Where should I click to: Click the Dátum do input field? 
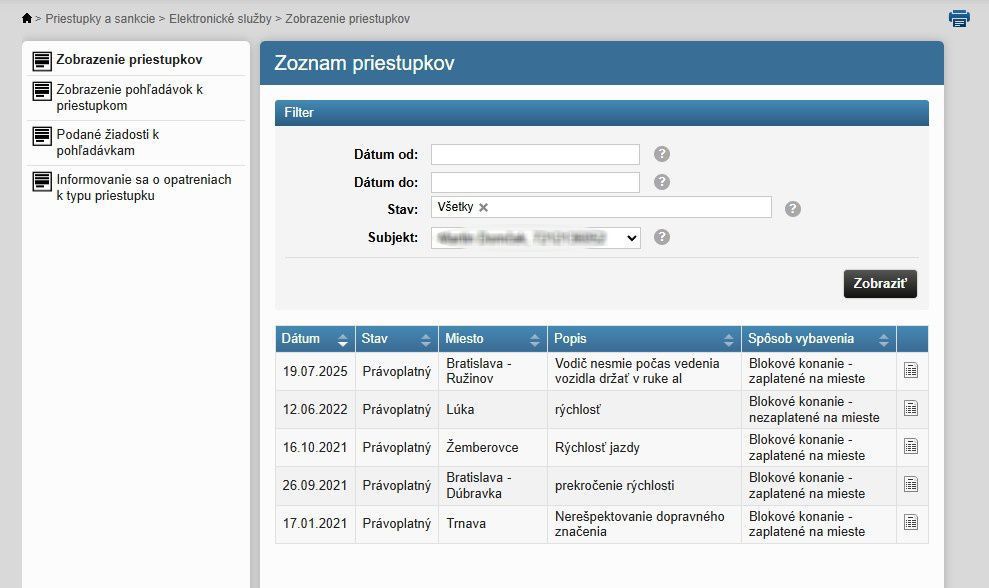(x=535, y=182)
